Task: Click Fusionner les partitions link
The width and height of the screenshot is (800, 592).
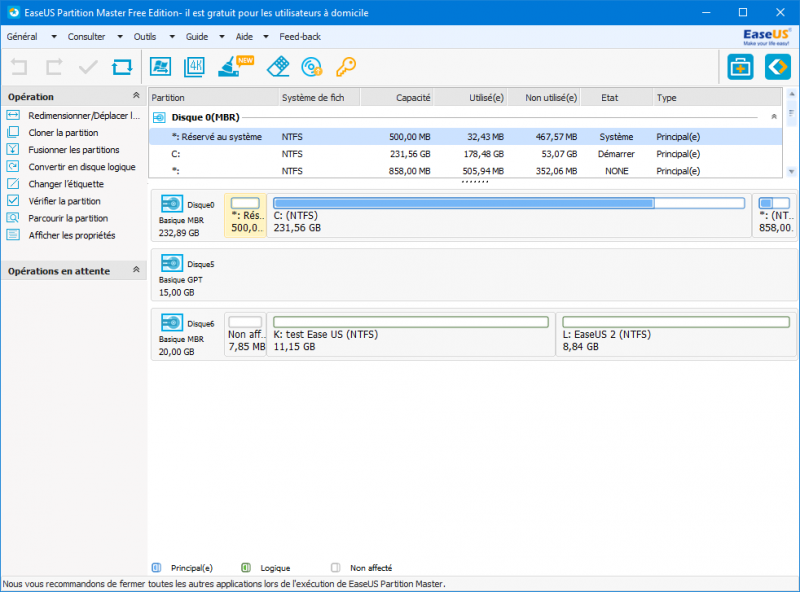Action: pyautogui.click(x=74, y=150)
